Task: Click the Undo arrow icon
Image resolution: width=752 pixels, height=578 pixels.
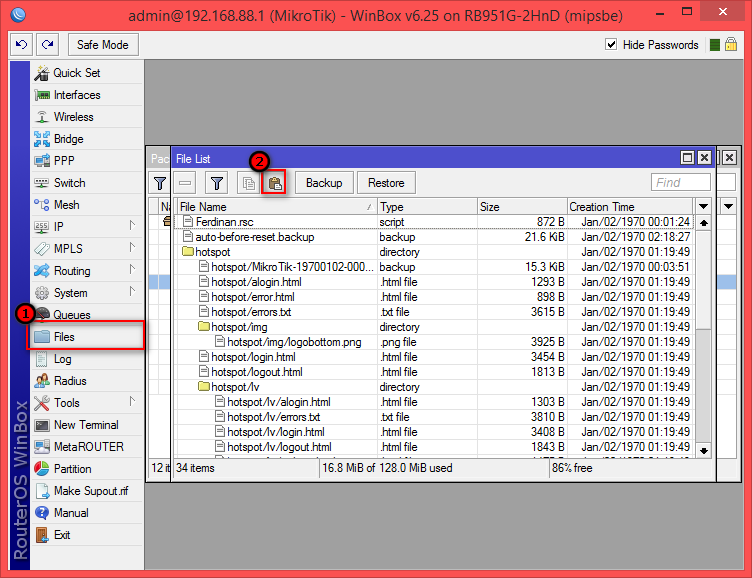Action: pyautogui.click(x=22, y=45)
